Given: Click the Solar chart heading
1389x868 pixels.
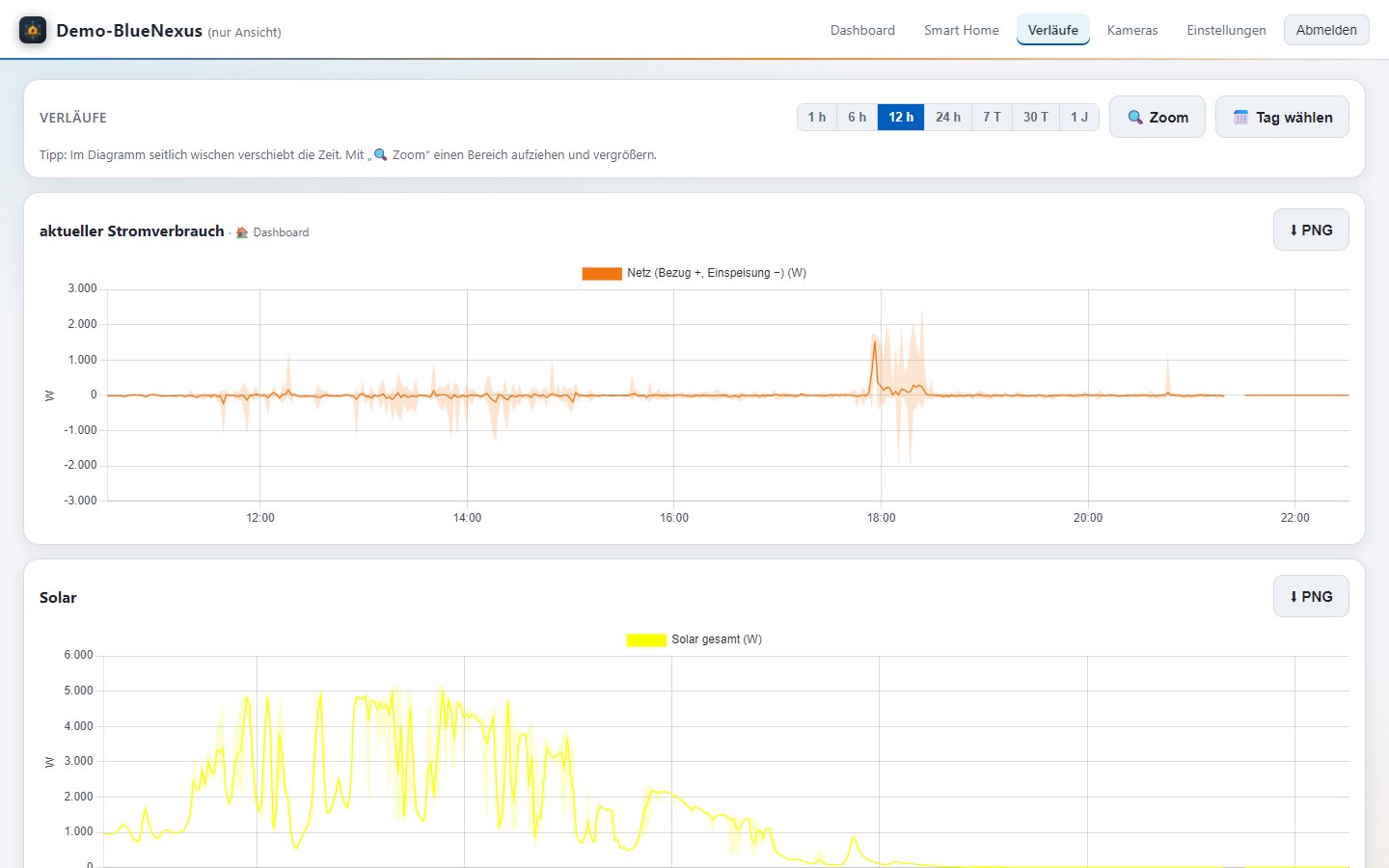Looking at the screenshot, I should click(x=58, y=598).
